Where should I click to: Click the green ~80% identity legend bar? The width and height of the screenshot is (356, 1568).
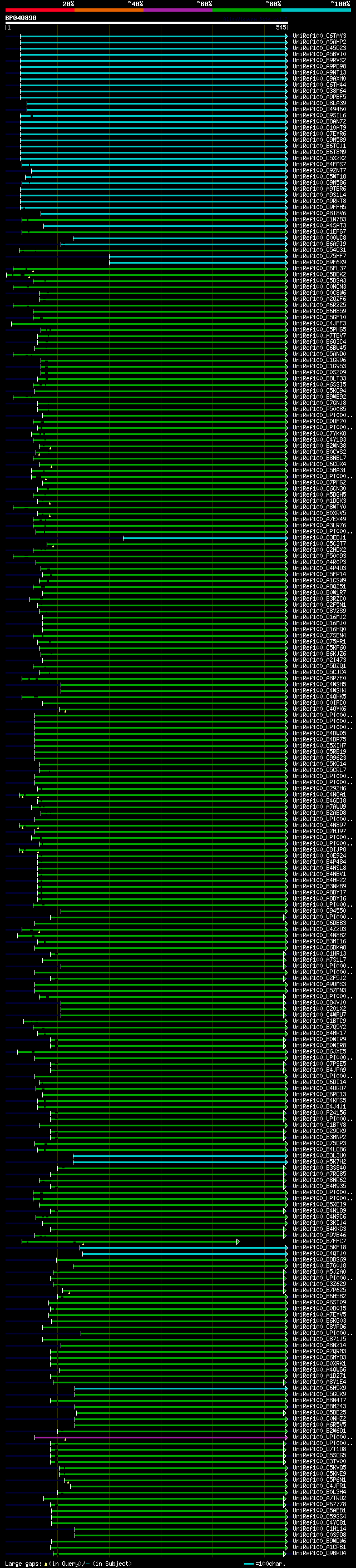[x=247, y=10]
